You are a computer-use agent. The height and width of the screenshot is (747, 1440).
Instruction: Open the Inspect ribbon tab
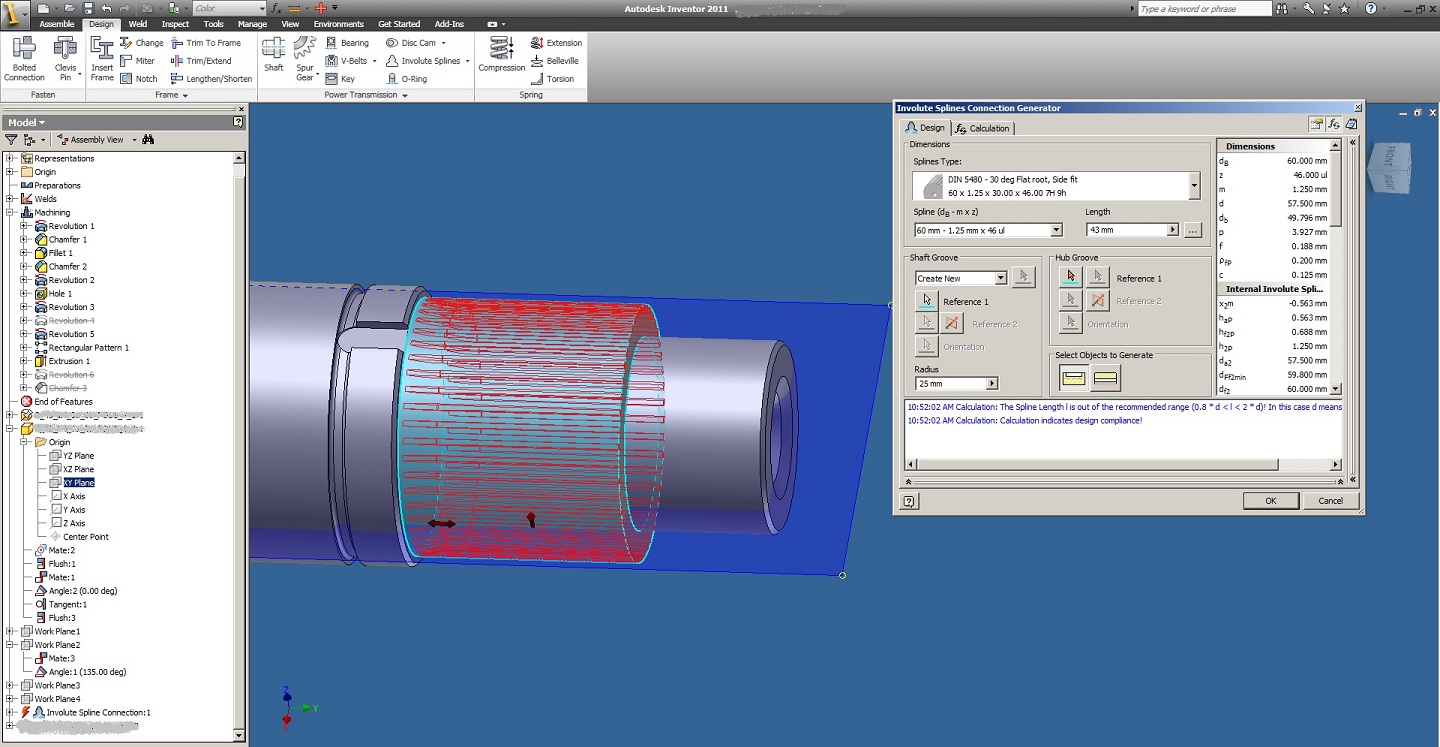click(x=175, y=24)
